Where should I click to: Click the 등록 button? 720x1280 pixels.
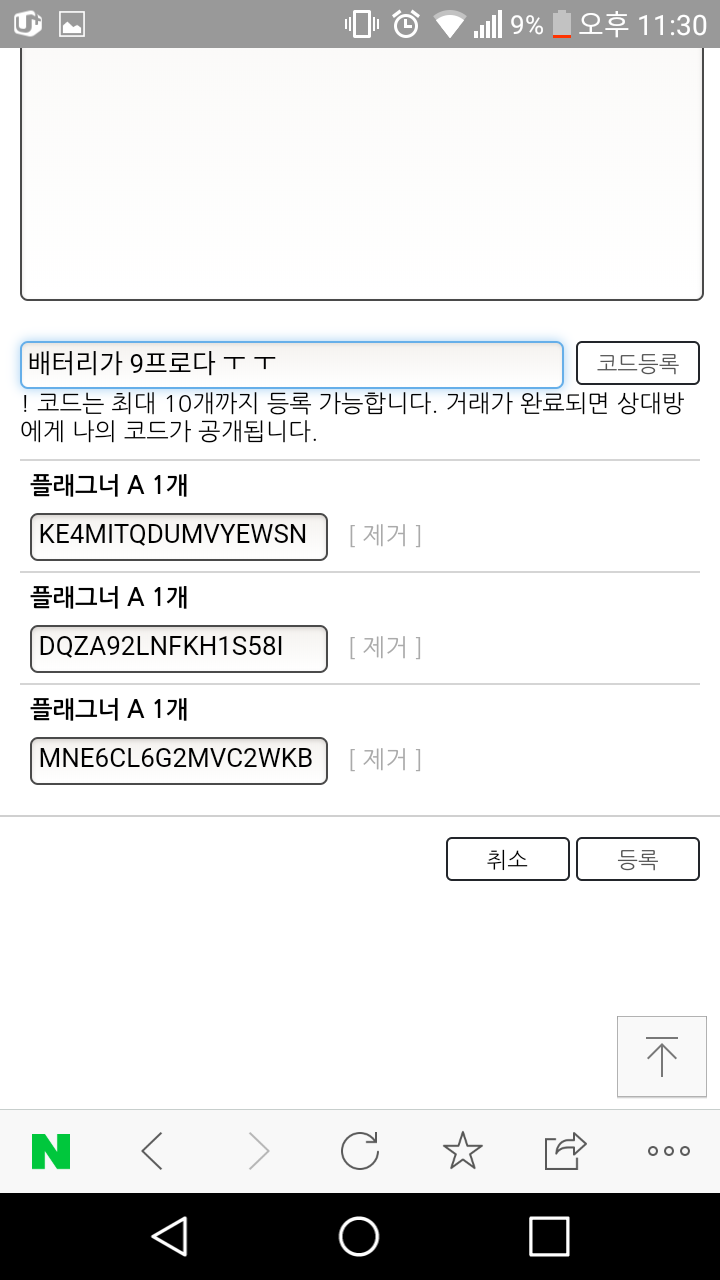638,859
